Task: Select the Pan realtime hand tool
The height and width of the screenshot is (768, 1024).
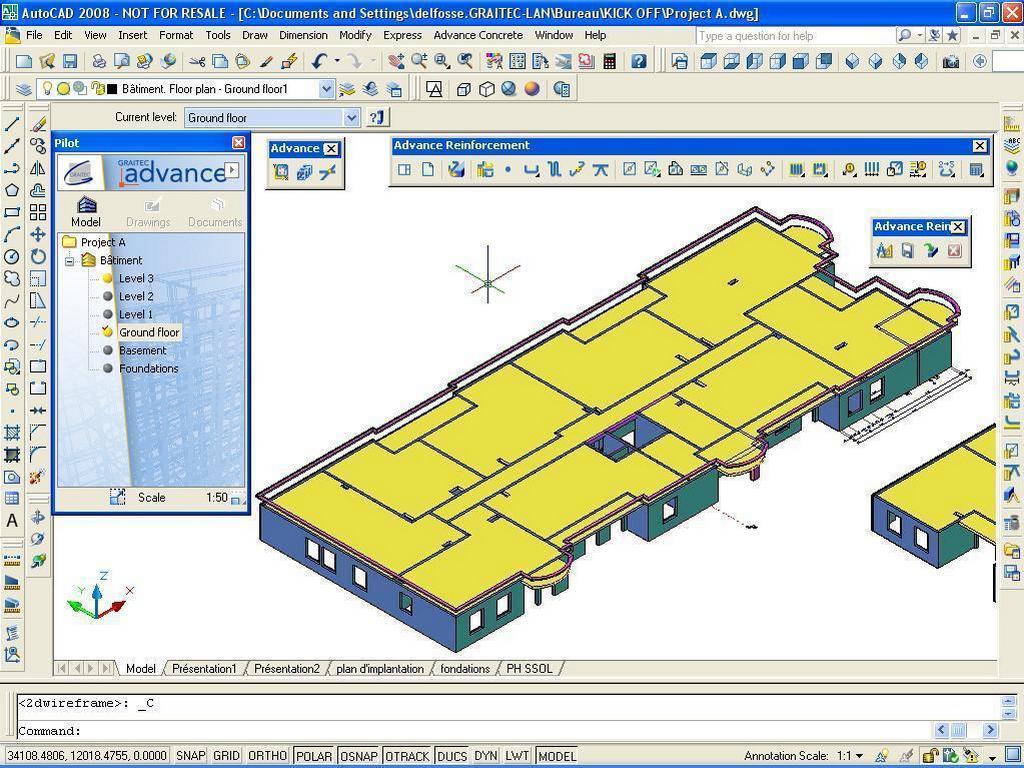Action: pos(395,62)
